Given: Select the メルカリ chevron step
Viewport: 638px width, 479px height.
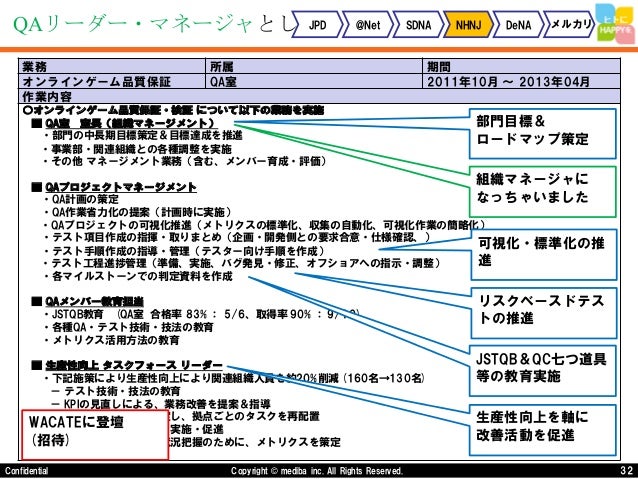Looking at the screenshot, I should coord(570,25).
